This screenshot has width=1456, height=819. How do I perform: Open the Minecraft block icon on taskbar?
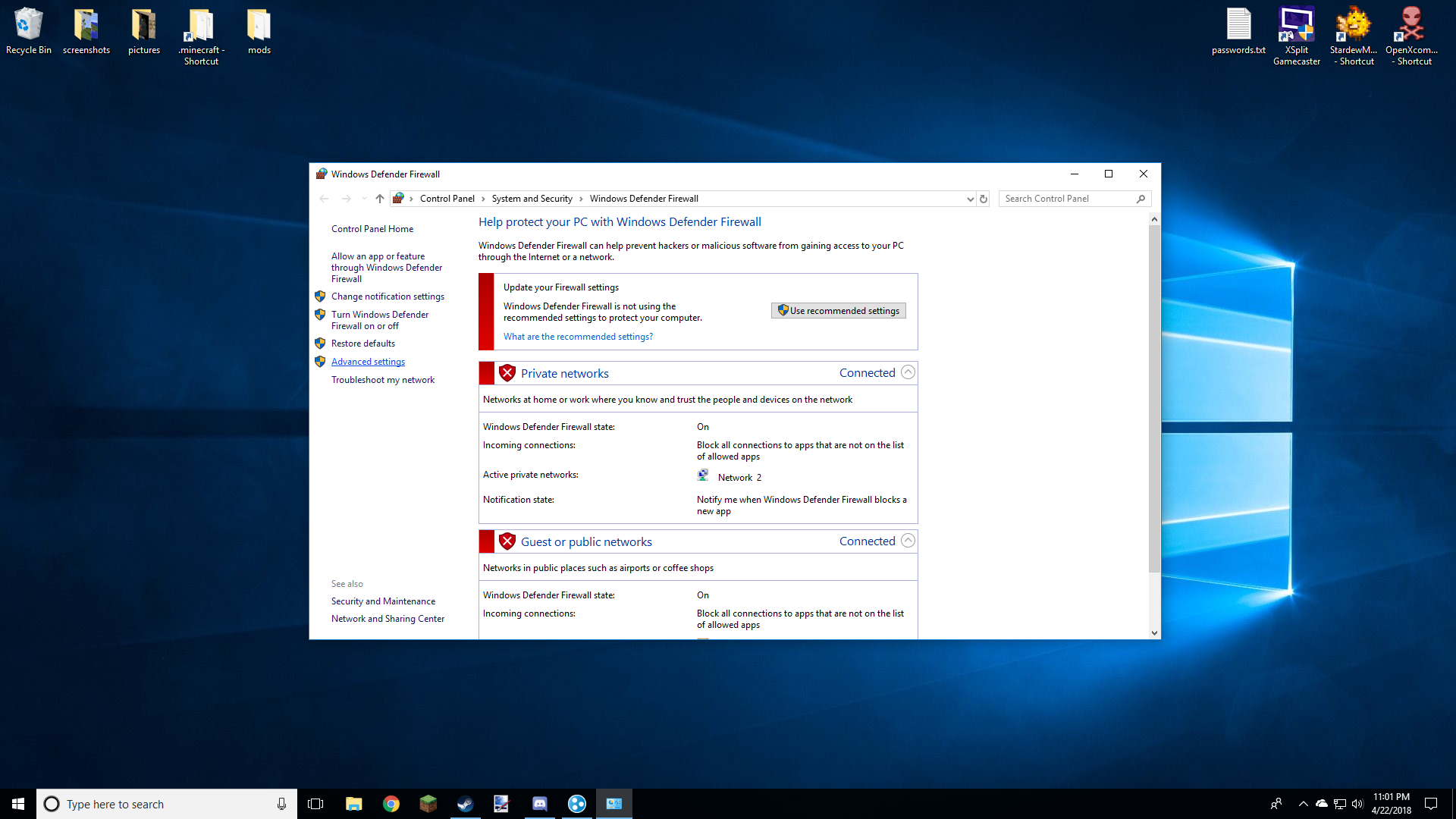pos(428,804)
